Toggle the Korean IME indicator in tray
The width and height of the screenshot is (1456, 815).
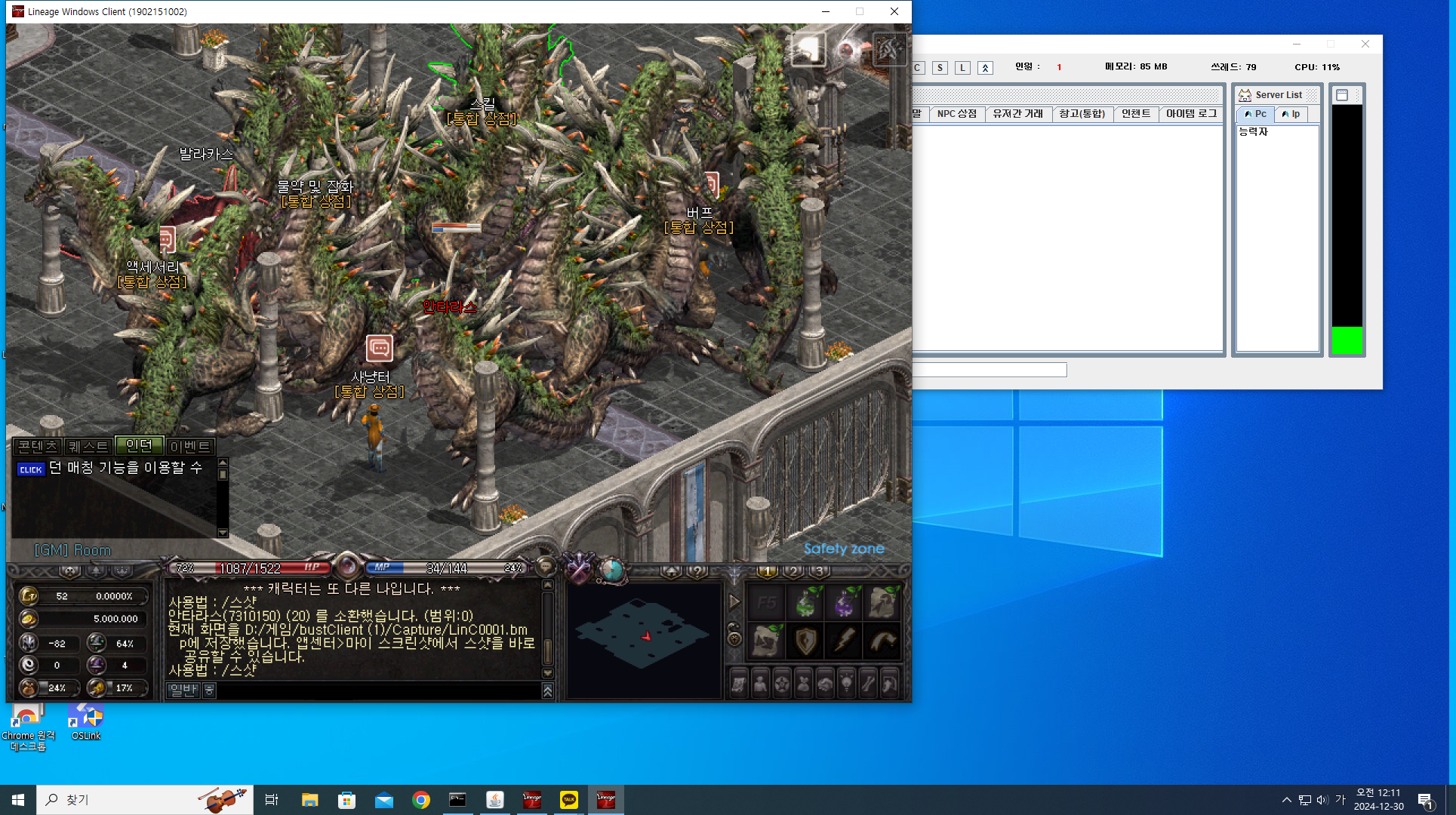[x=1341, y=800]
